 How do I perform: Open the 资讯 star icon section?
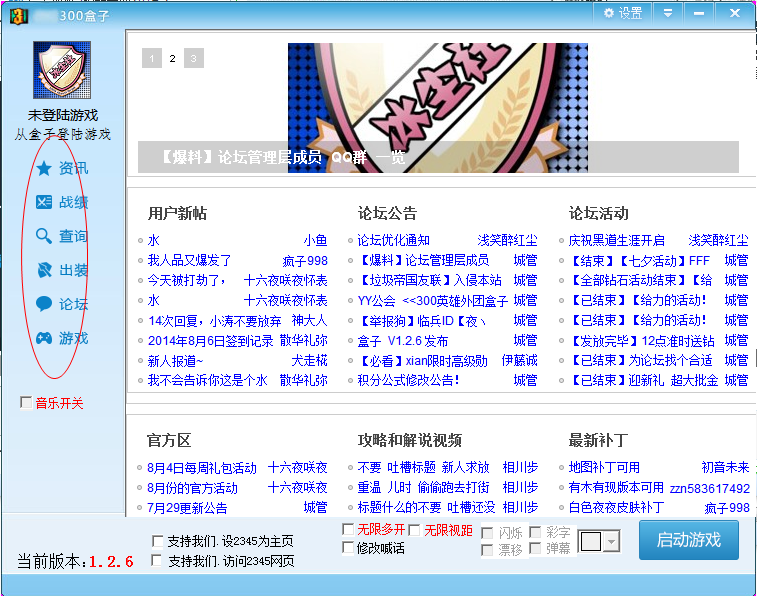[x=44, y=168]
